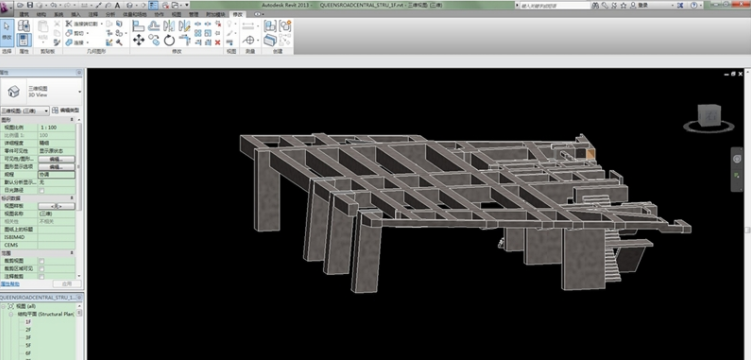Switch to the 结构 ribbon tab
Screen dimensions: 751x360
coord(42,14)
